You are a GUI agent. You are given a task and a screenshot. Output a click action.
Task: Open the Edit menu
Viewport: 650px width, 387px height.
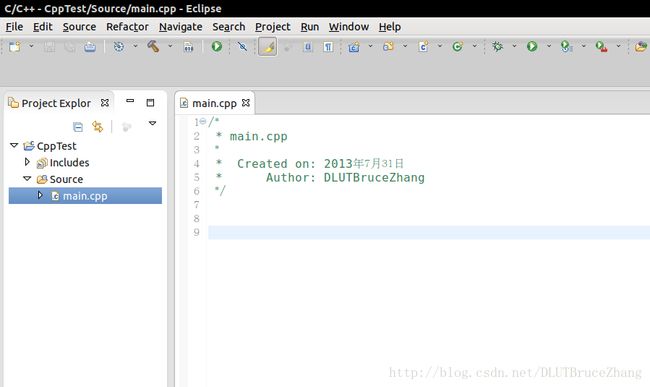pos(43,27)
